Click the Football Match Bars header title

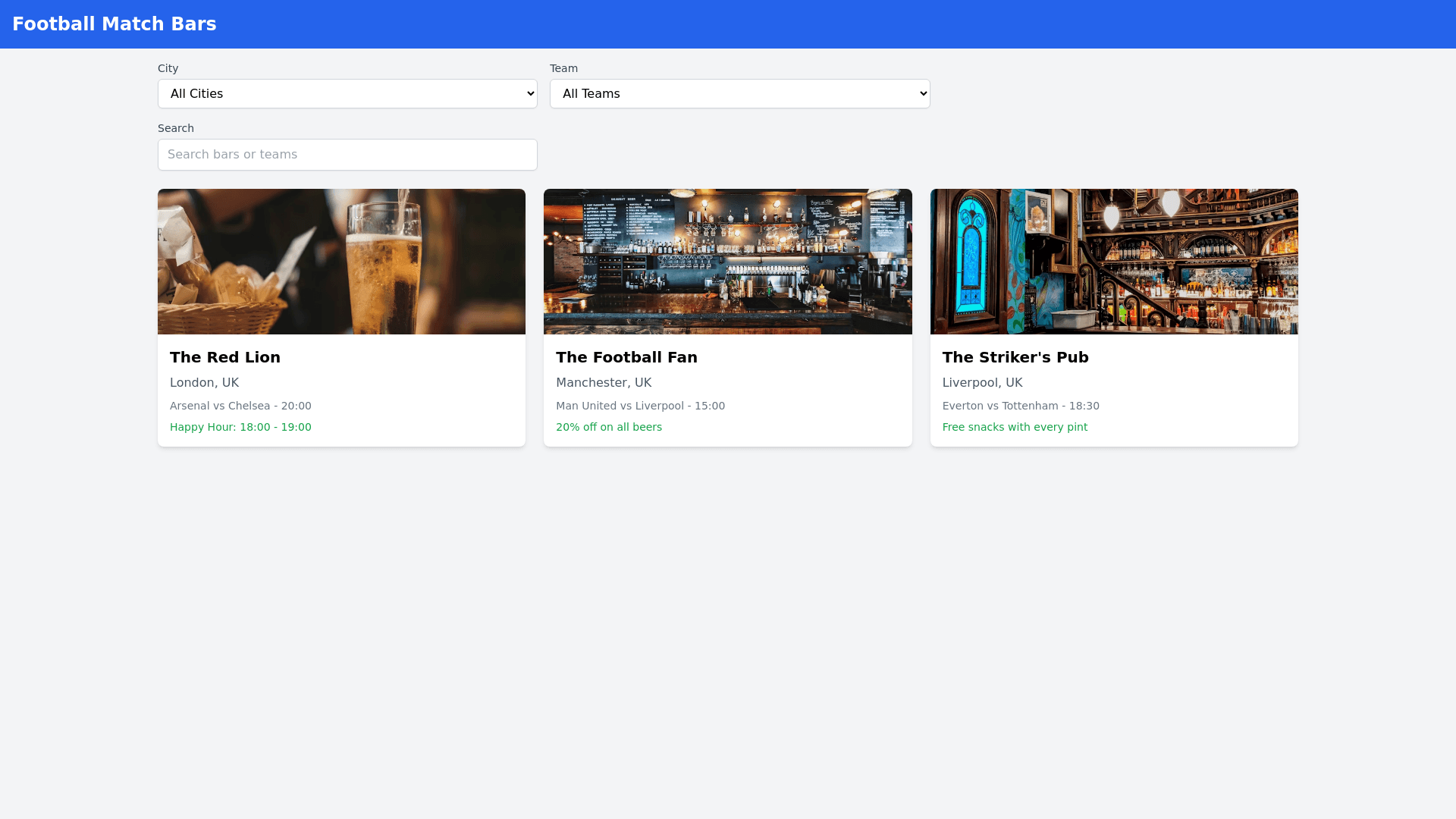coord(115,24)
